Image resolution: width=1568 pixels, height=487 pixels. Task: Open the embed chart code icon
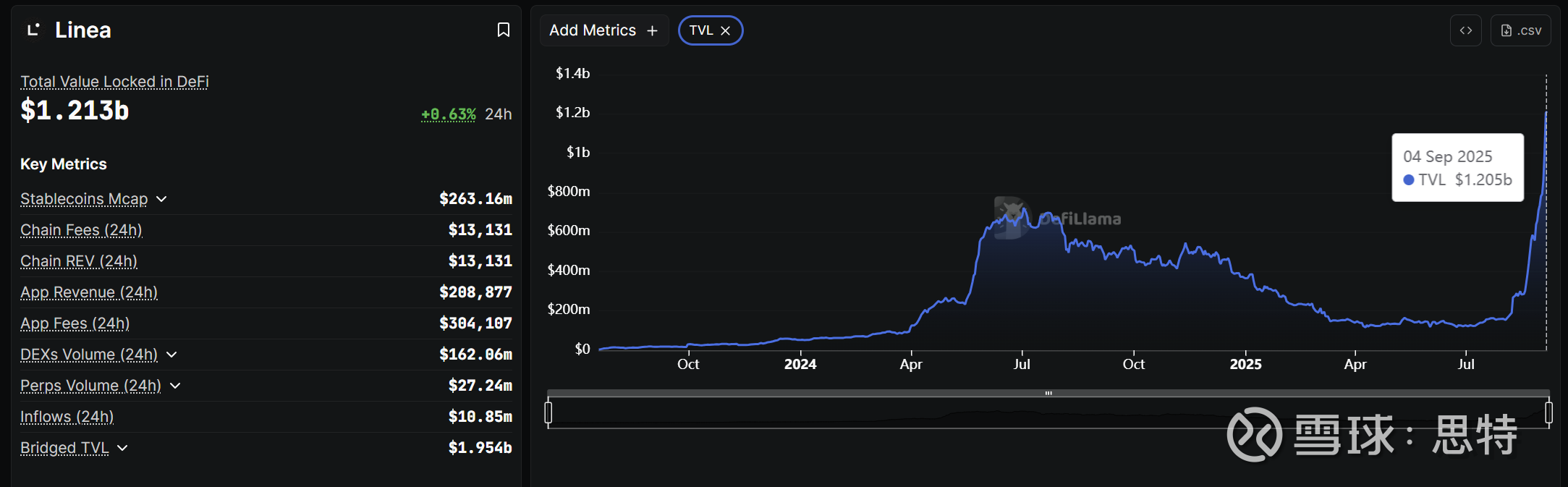1465,30
